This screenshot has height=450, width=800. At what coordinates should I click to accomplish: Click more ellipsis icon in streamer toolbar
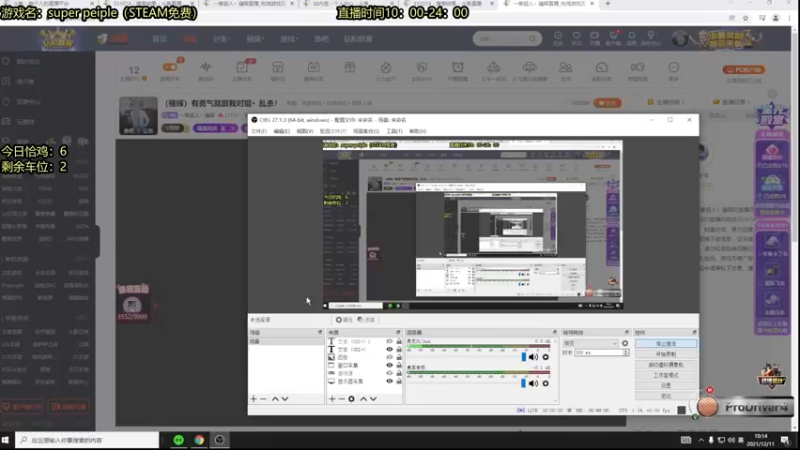(673, 67)
